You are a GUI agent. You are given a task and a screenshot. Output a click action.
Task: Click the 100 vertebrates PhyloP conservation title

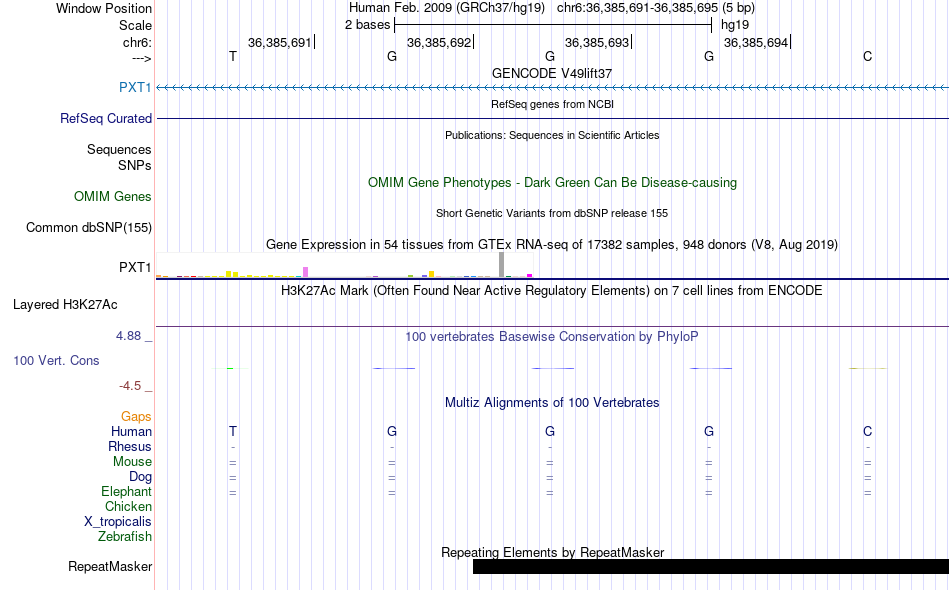(x=552, y=336)
